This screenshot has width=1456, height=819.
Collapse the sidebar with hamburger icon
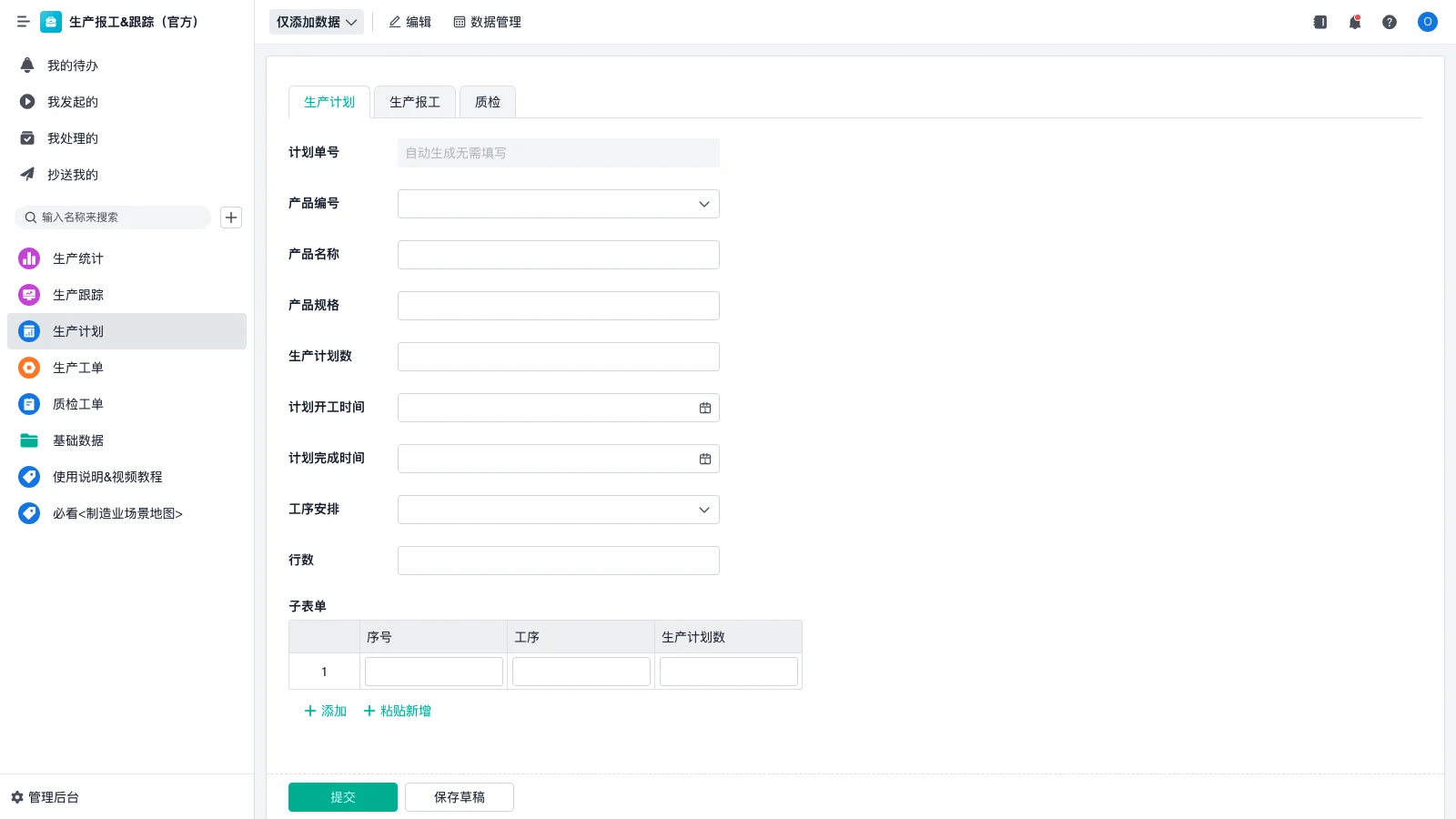[24, 22]
